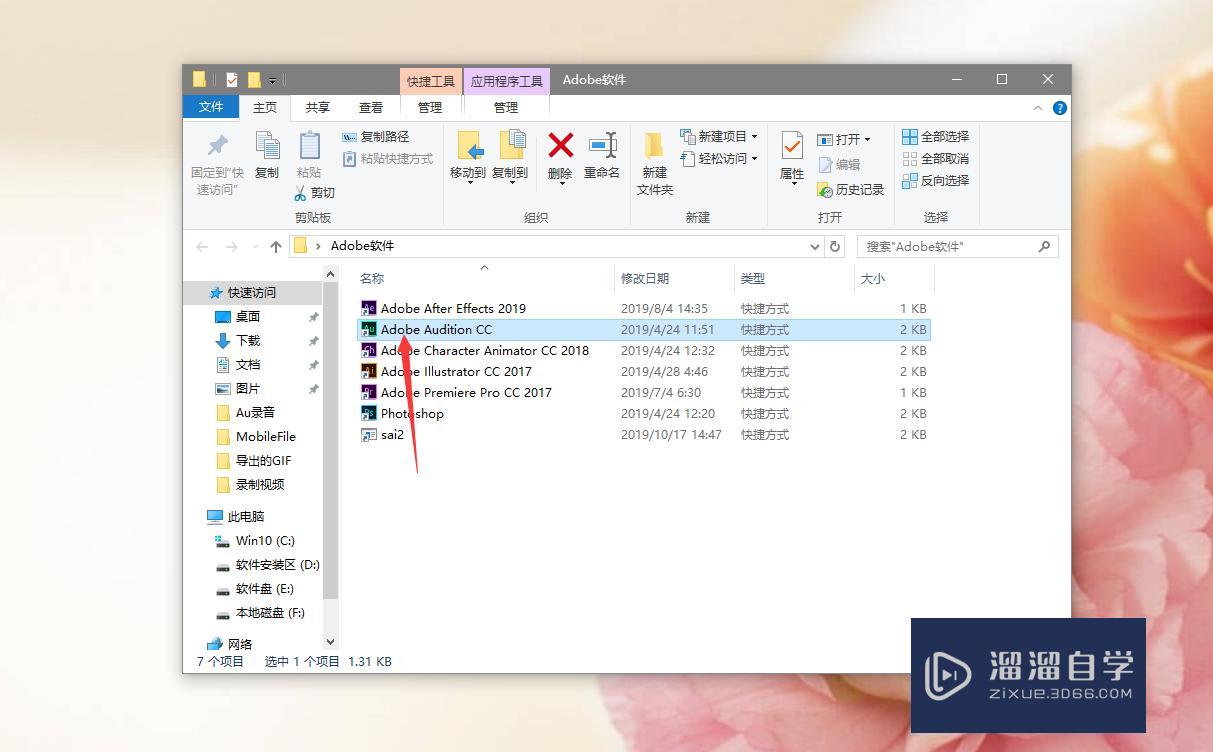1213x752 pixels.
Task: Click Copy path (复制路径)
Action: click(x=376, y=137)
